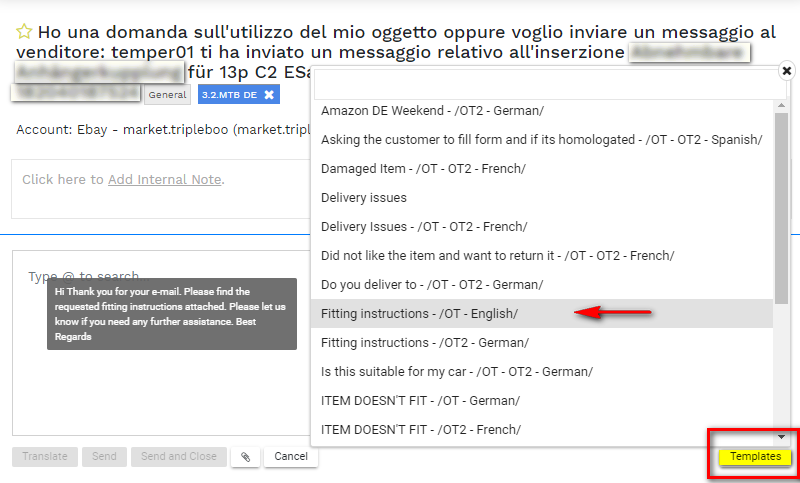Star this message subject
Viewport: 800px width, 483px height.
pyautogui.click(x=24, y=32)
